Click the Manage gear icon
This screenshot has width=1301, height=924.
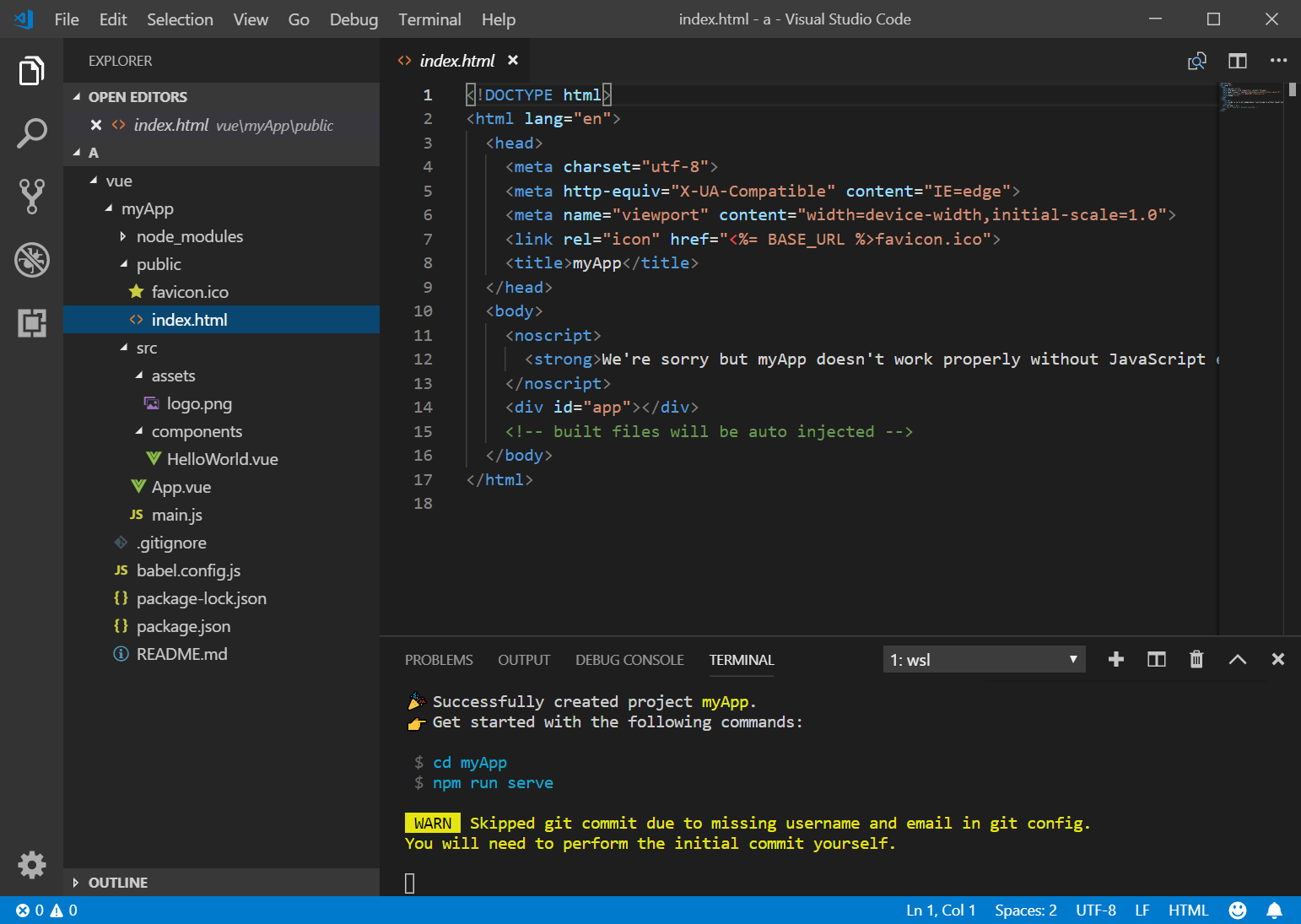pyautogui.click(x=31, y=864)
